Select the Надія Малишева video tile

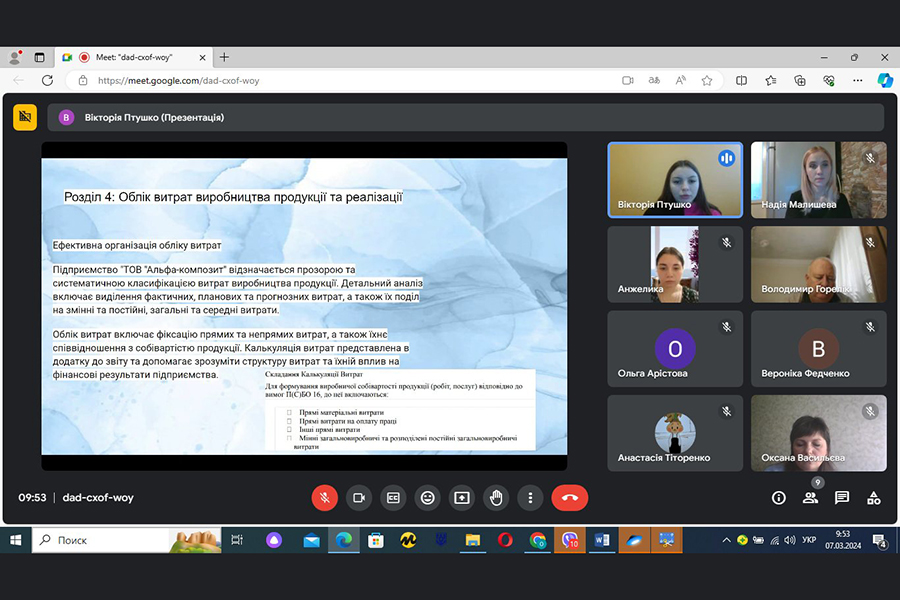pos(818,180)
